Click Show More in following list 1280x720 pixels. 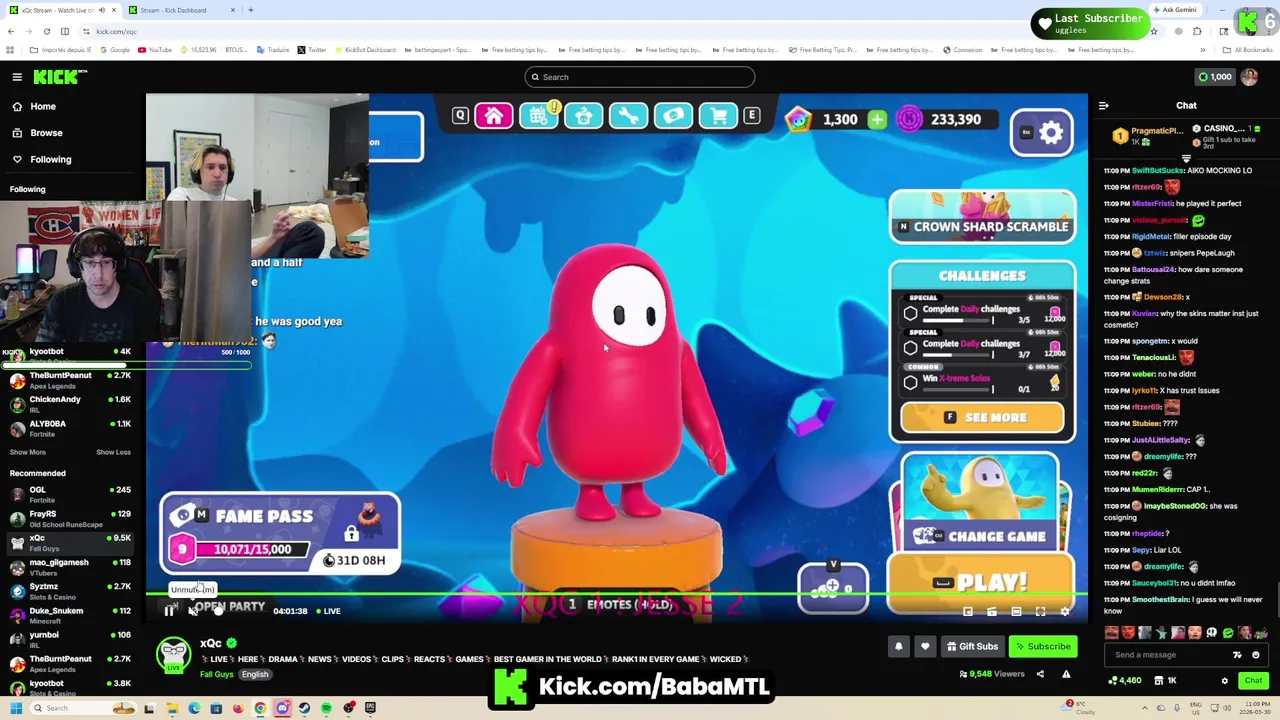tap(27, 452)
